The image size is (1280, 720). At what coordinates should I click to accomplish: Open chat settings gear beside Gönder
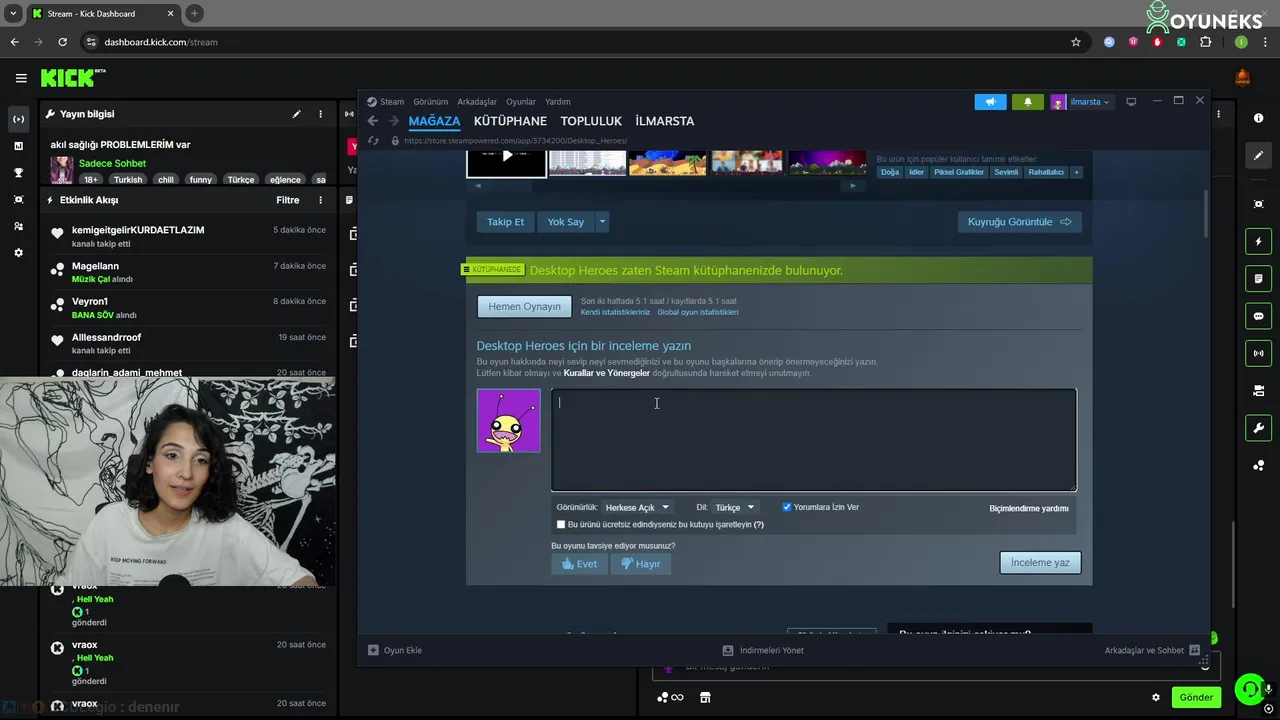1156,698
